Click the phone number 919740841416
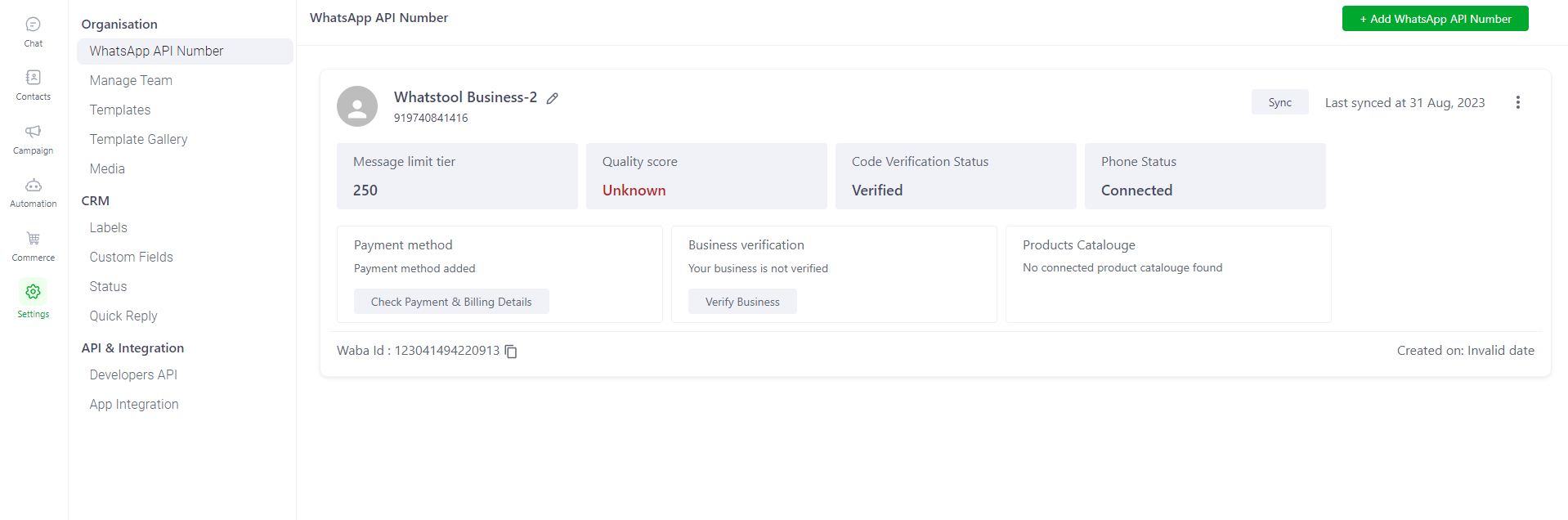 pos(431,118)
